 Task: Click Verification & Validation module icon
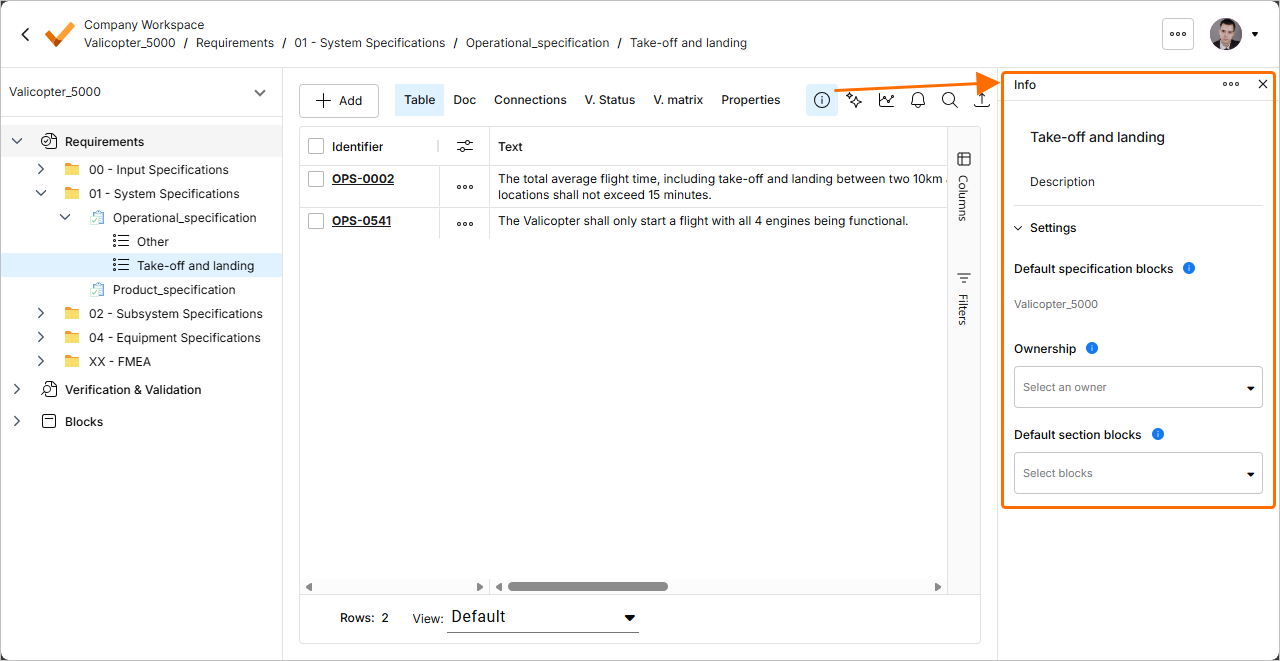tap(49, 389)
